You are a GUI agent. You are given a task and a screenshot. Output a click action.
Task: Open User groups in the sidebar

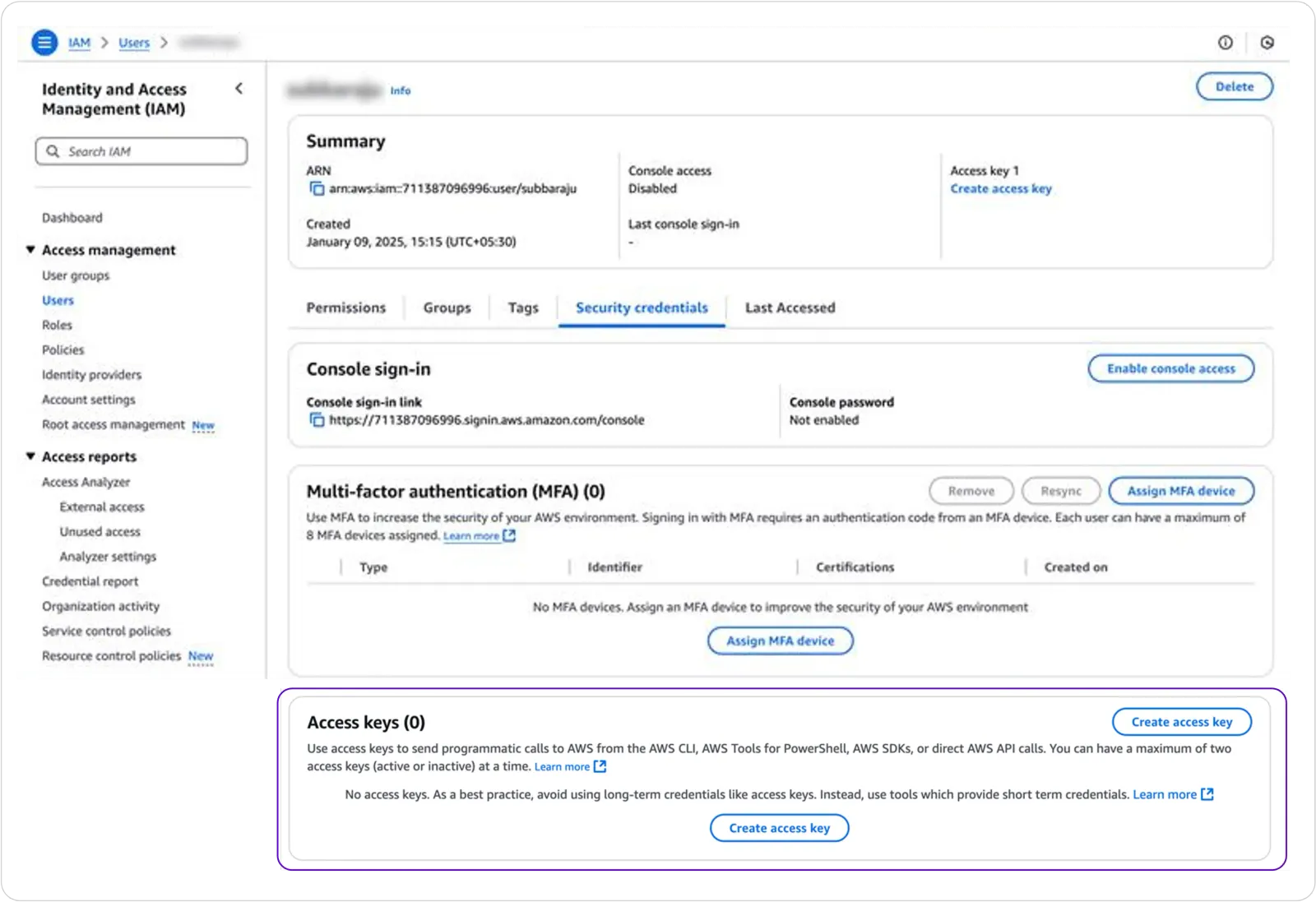point(76,275)
